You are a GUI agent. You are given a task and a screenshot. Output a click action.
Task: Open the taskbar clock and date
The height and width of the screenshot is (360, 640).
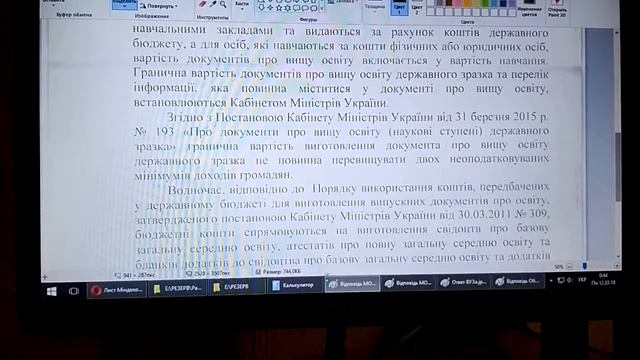[603, 279]
